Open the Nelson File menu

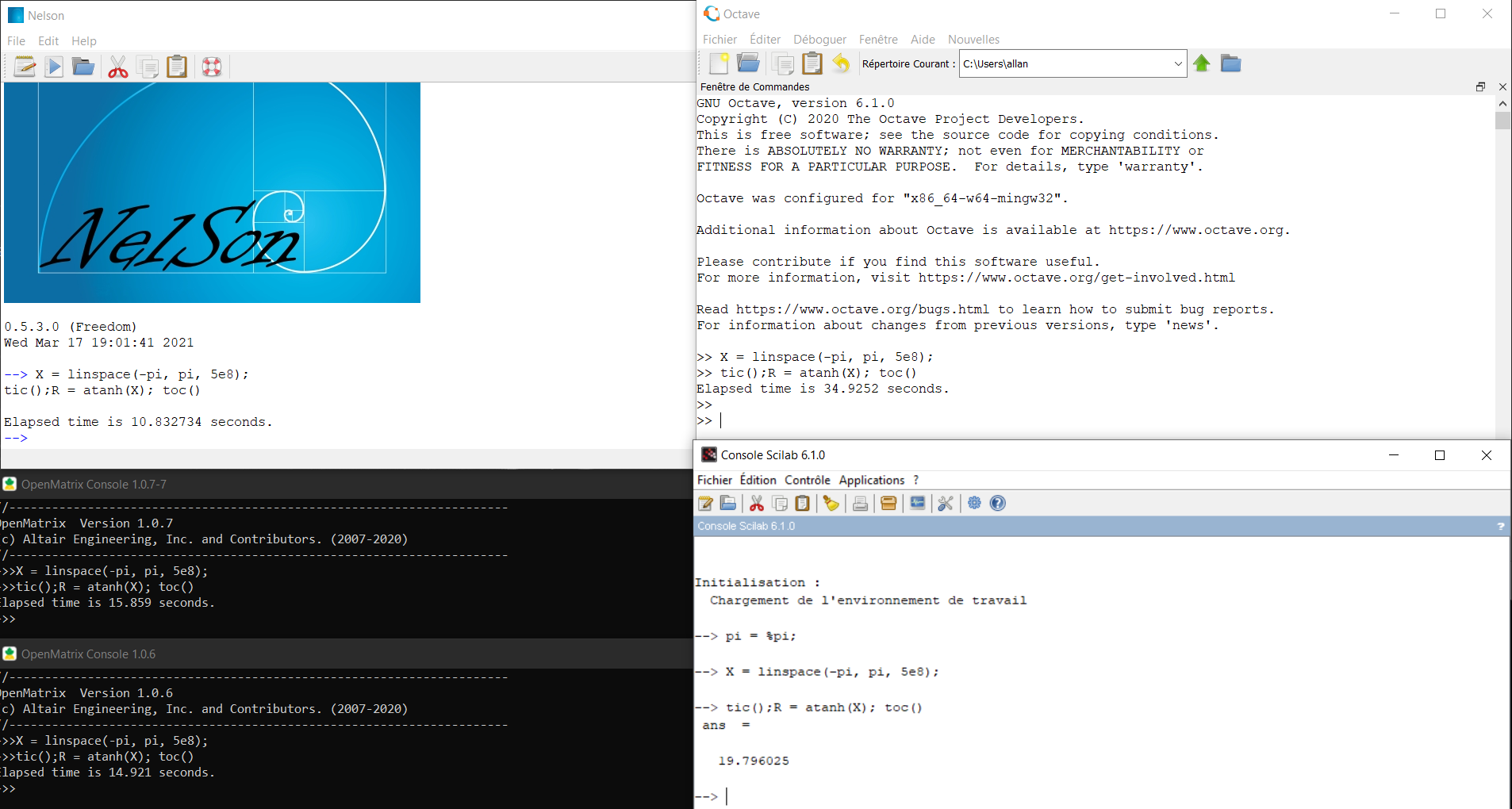coord(16,41)
